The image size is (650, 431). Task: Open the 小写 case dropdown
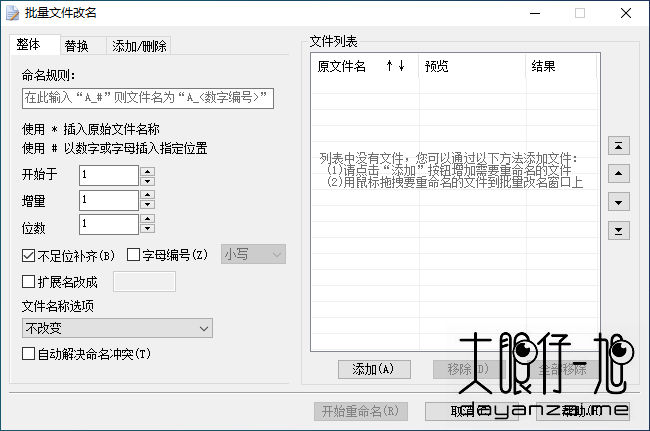[253, 254]
